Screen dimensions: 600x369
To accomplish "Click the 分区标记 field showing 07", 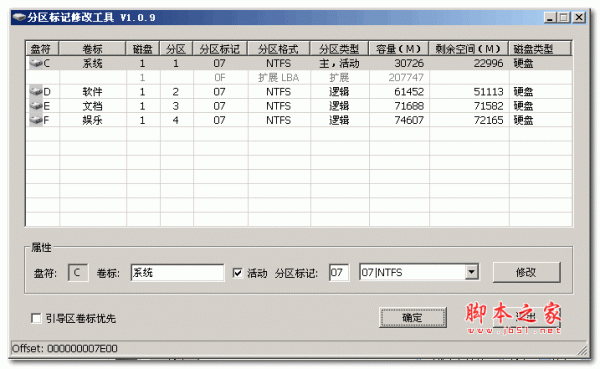I will tap(339, 273).
